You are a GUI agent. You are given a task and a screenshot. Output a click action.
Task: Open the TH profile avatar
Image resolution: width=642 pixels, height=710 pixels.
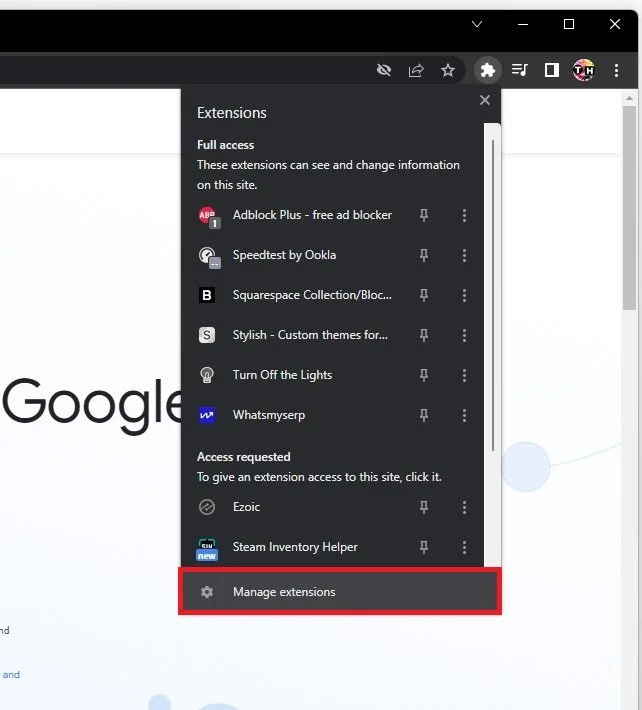(584, 70)
